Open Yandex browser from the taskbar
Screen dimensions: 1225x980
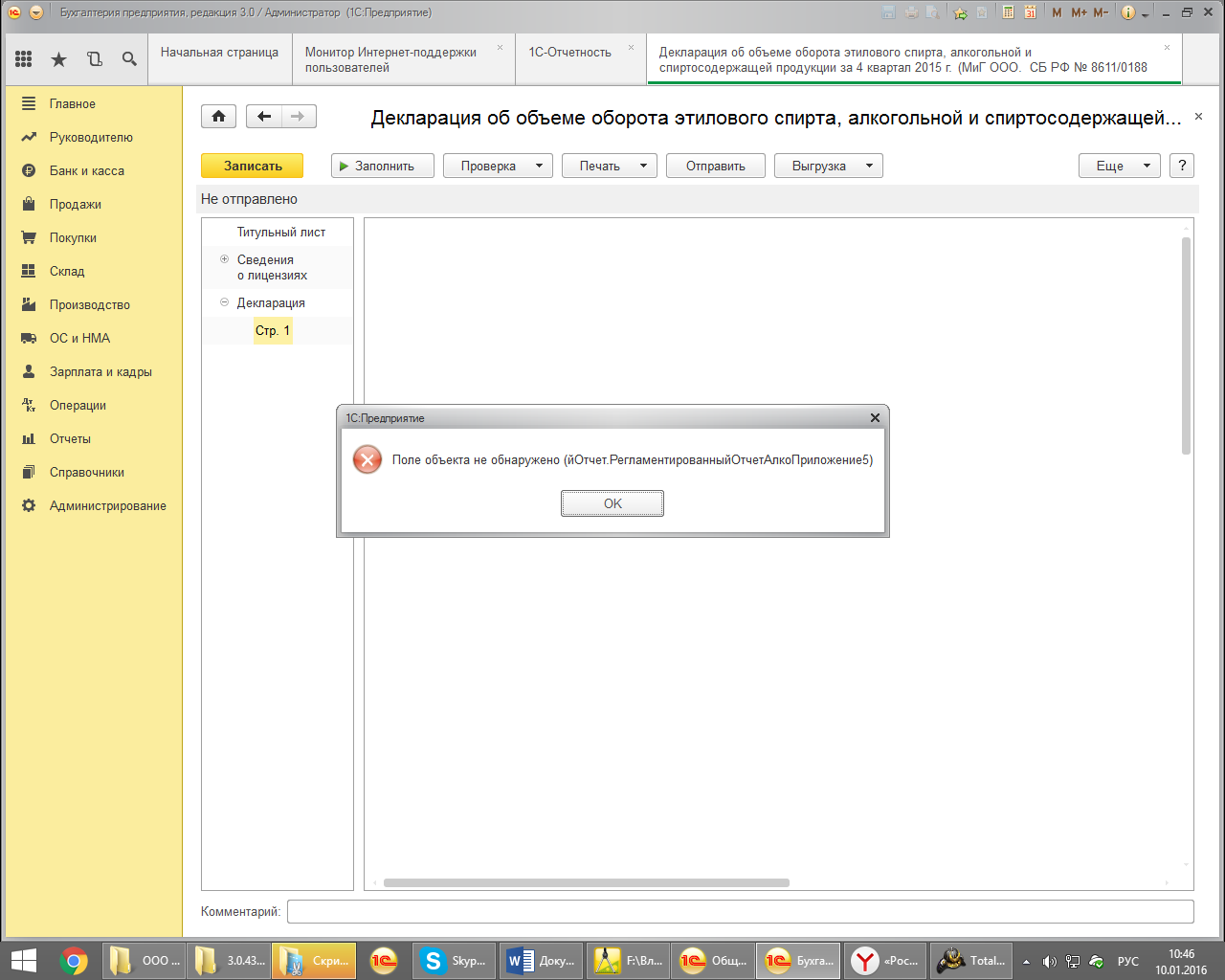(x=885, y=960)
